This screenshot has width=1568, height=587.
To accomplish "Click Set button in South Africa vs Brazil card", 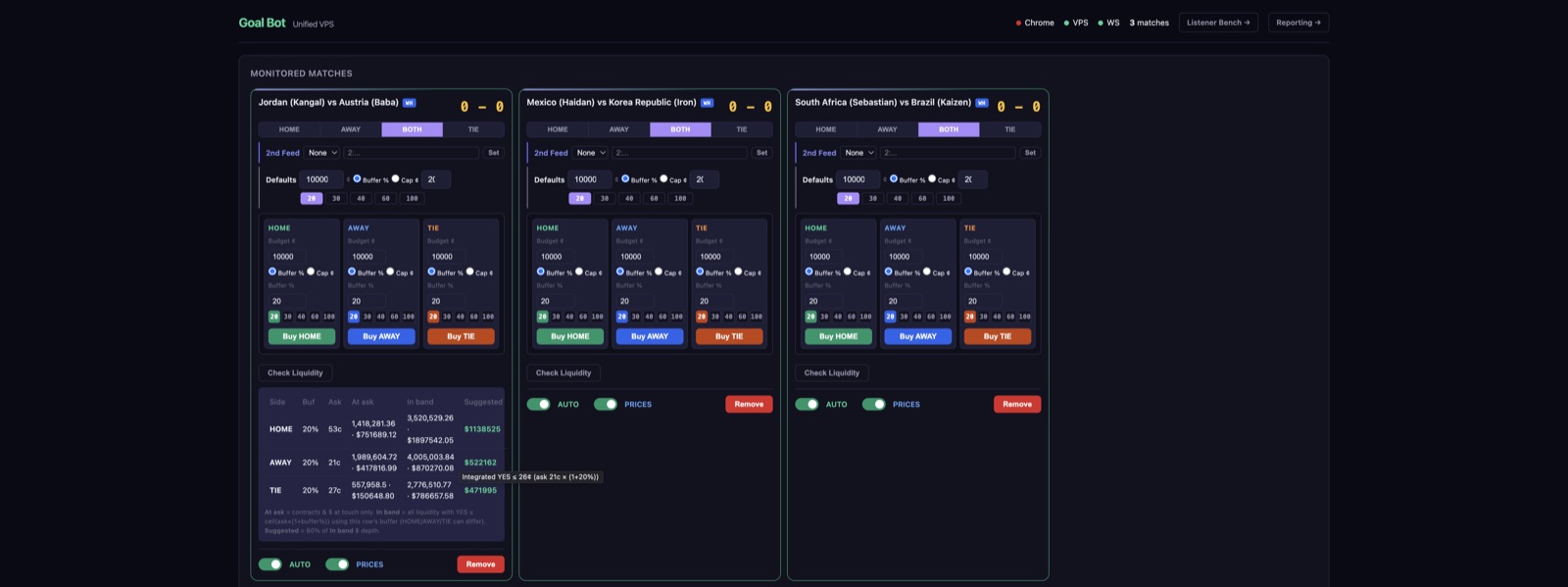I will 1030,153.
